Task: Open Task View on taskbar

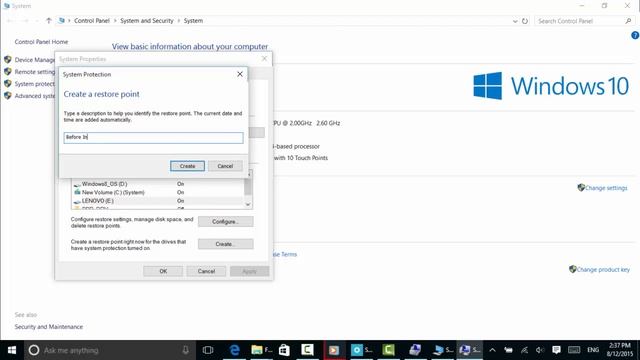Action: pos(208,350)
